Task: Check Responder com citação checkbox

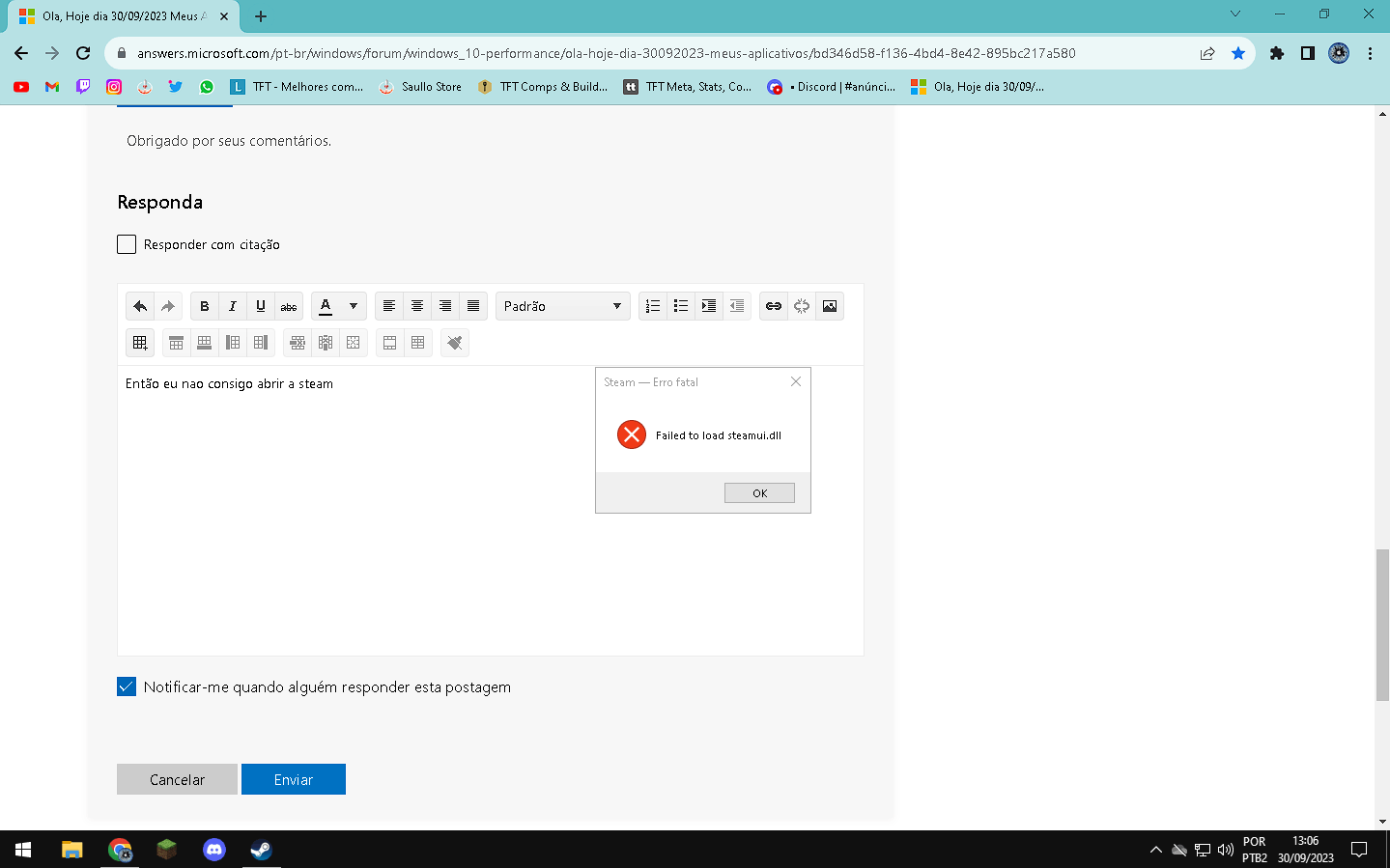Action: pos(127,244)
